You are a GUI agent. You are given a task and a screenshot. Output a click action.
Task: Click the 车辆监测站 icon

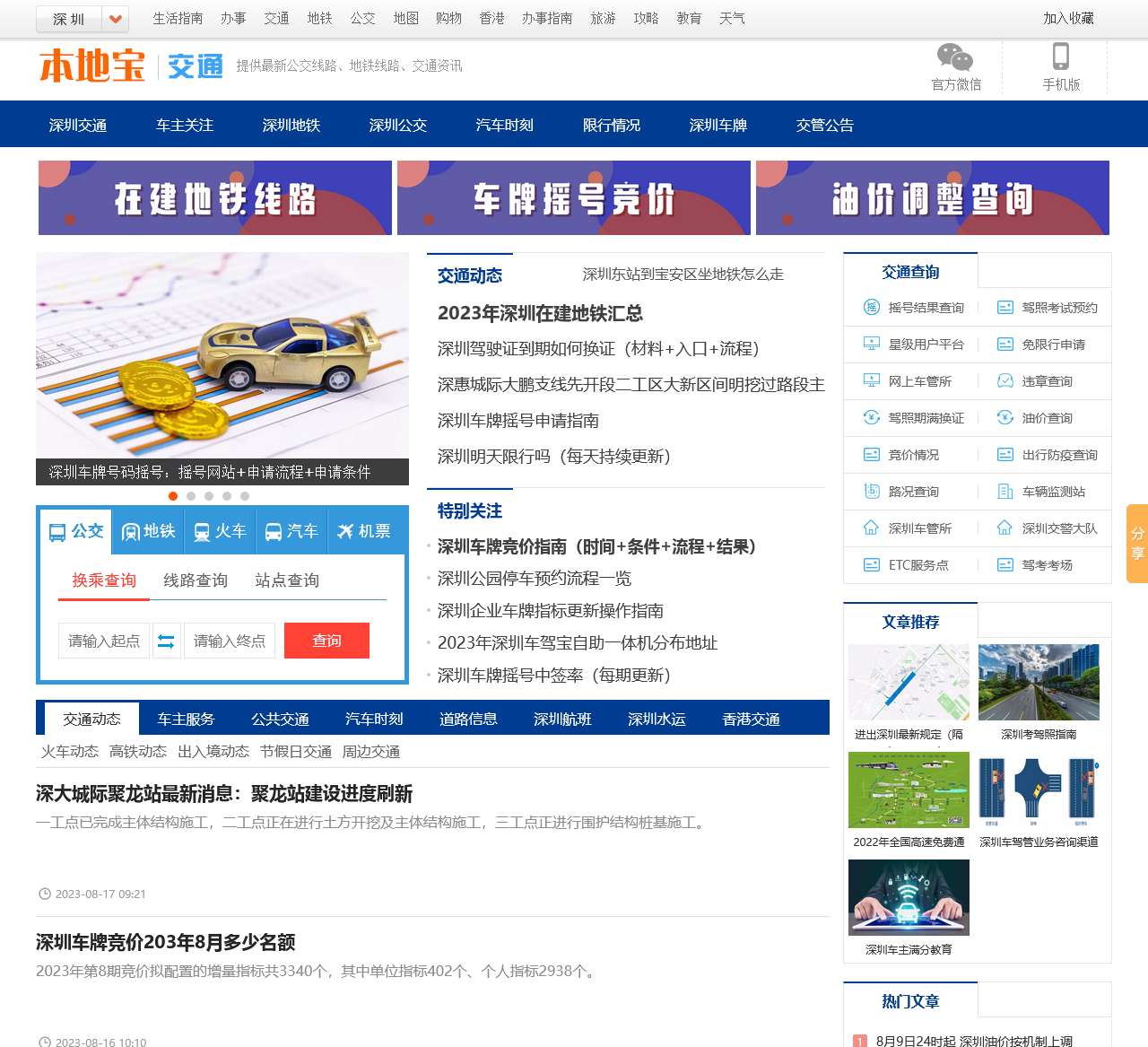point(1005,492)
